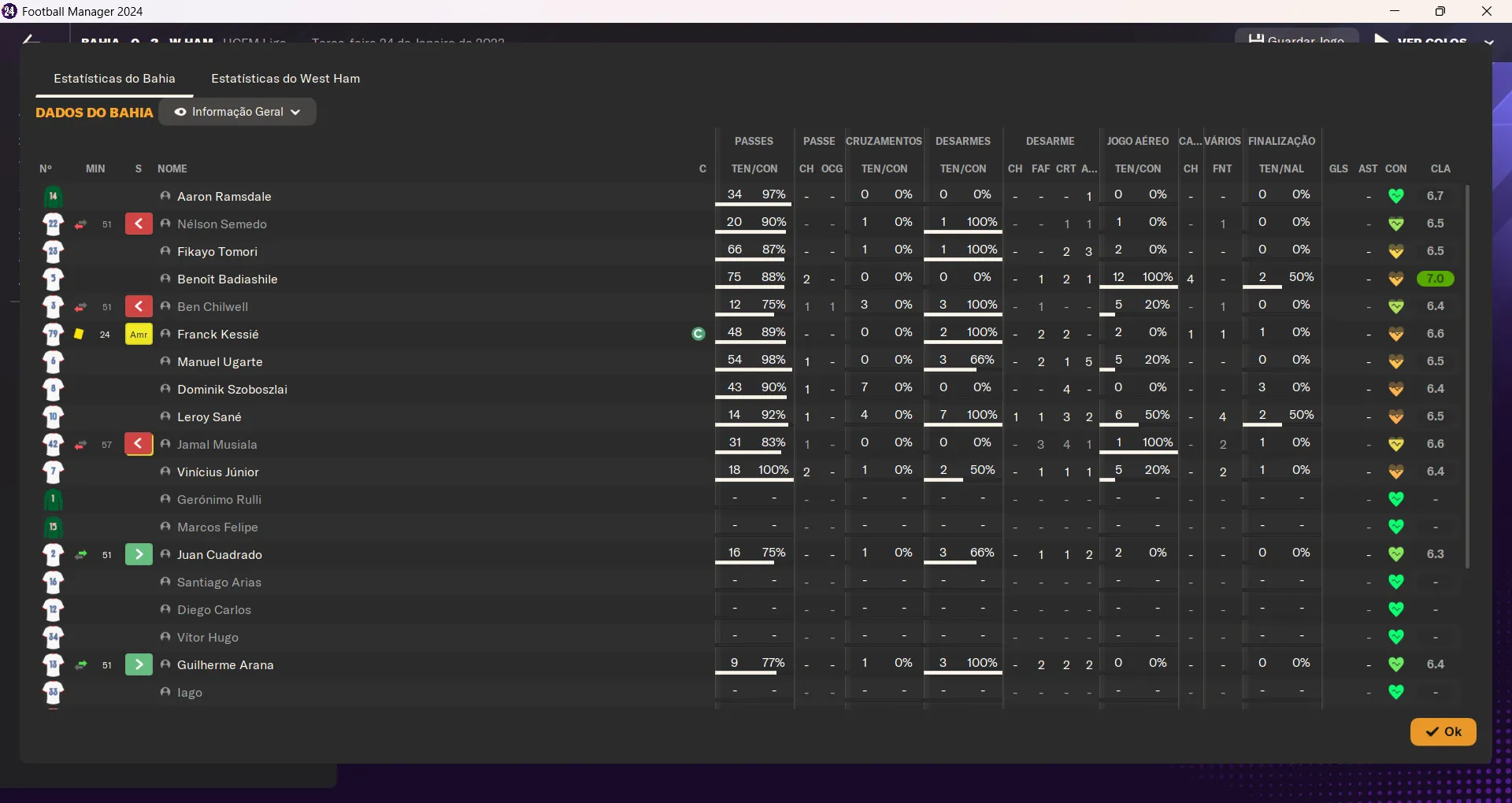This screenshot has height=803, width=1512.
Task: Click the substituted-off arrow for Nélson Semedo
Action: tap(139, 224)
